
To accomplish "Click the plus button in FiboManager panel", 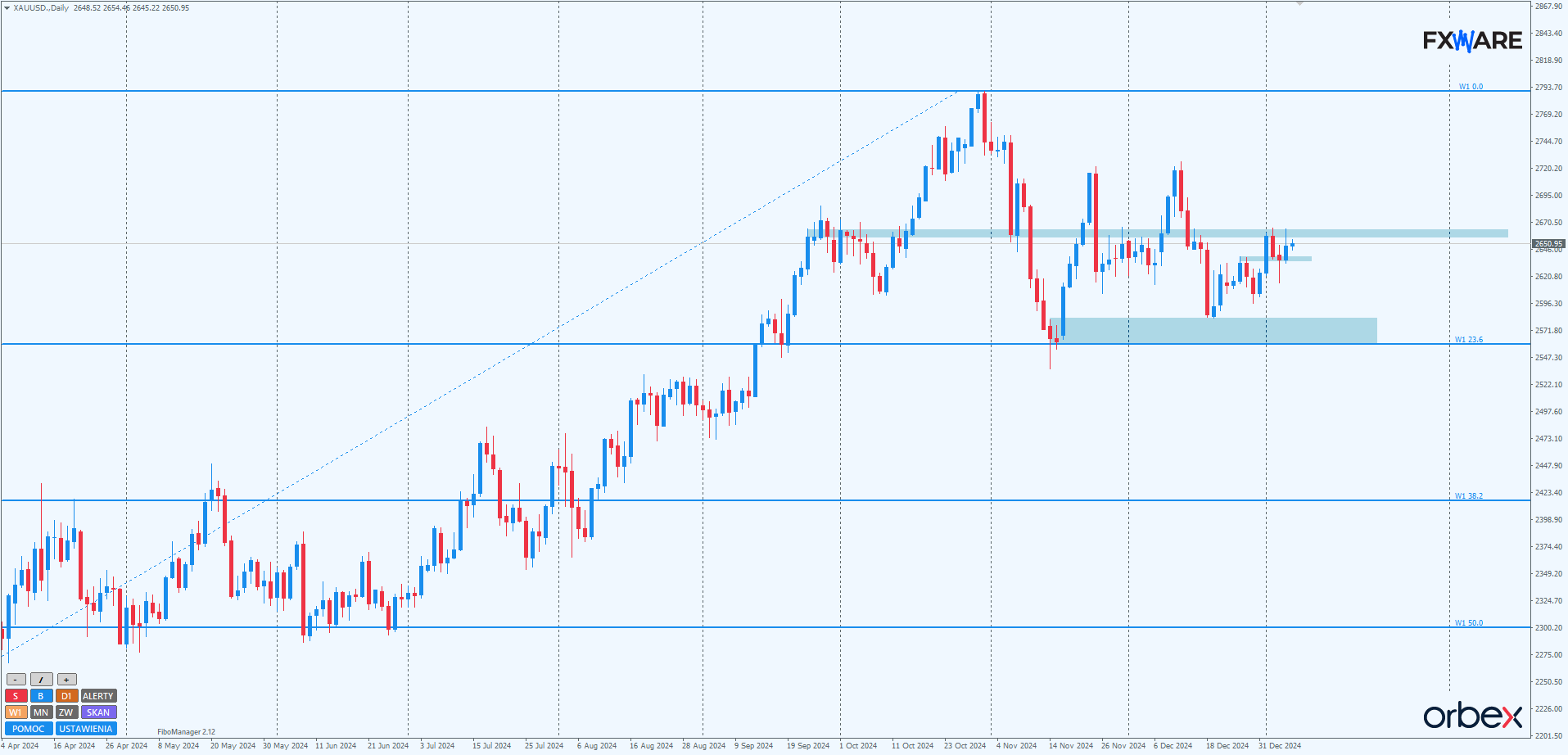I will click(66, 680).
